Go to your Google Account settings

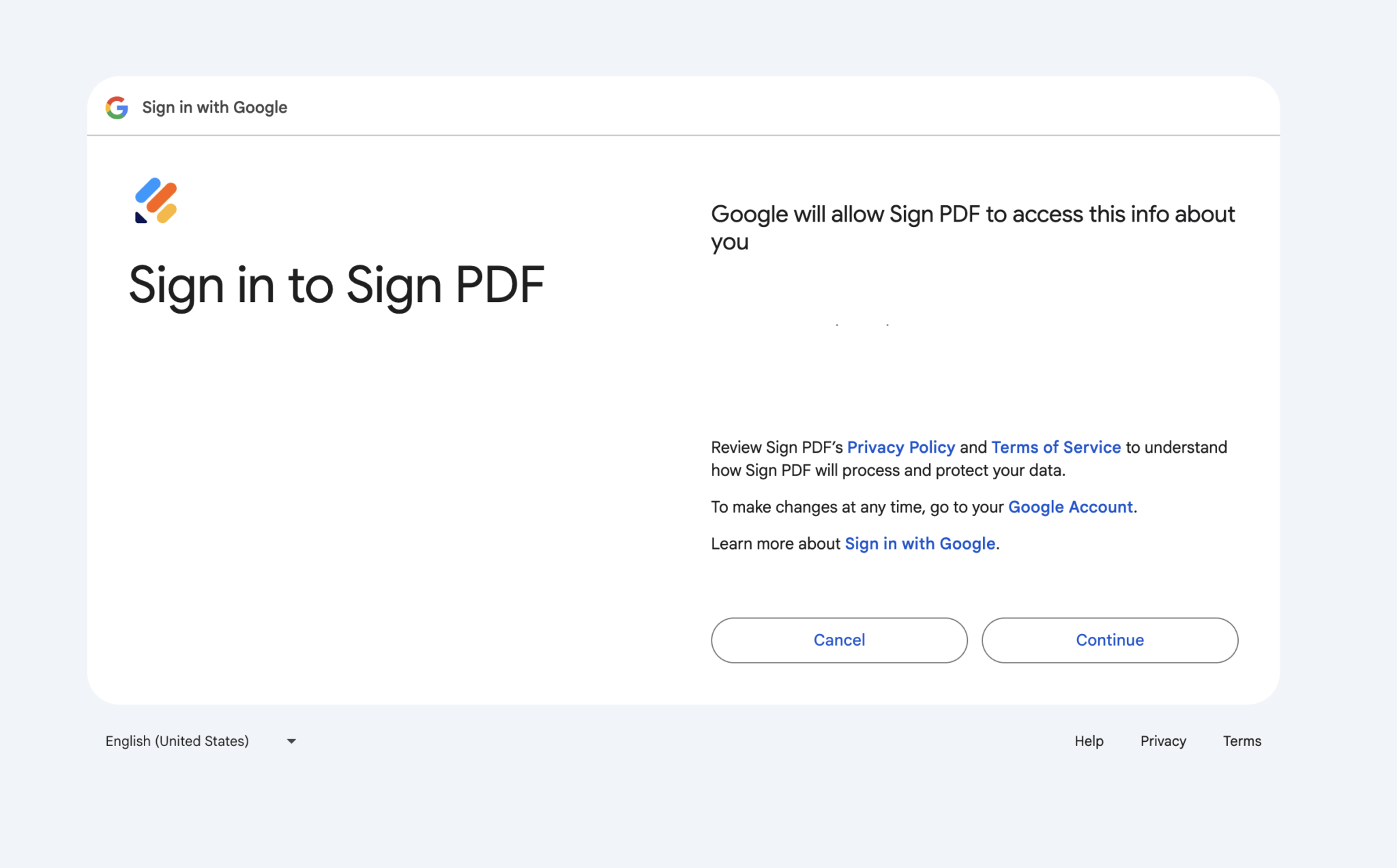click(x=1070, y=507)
